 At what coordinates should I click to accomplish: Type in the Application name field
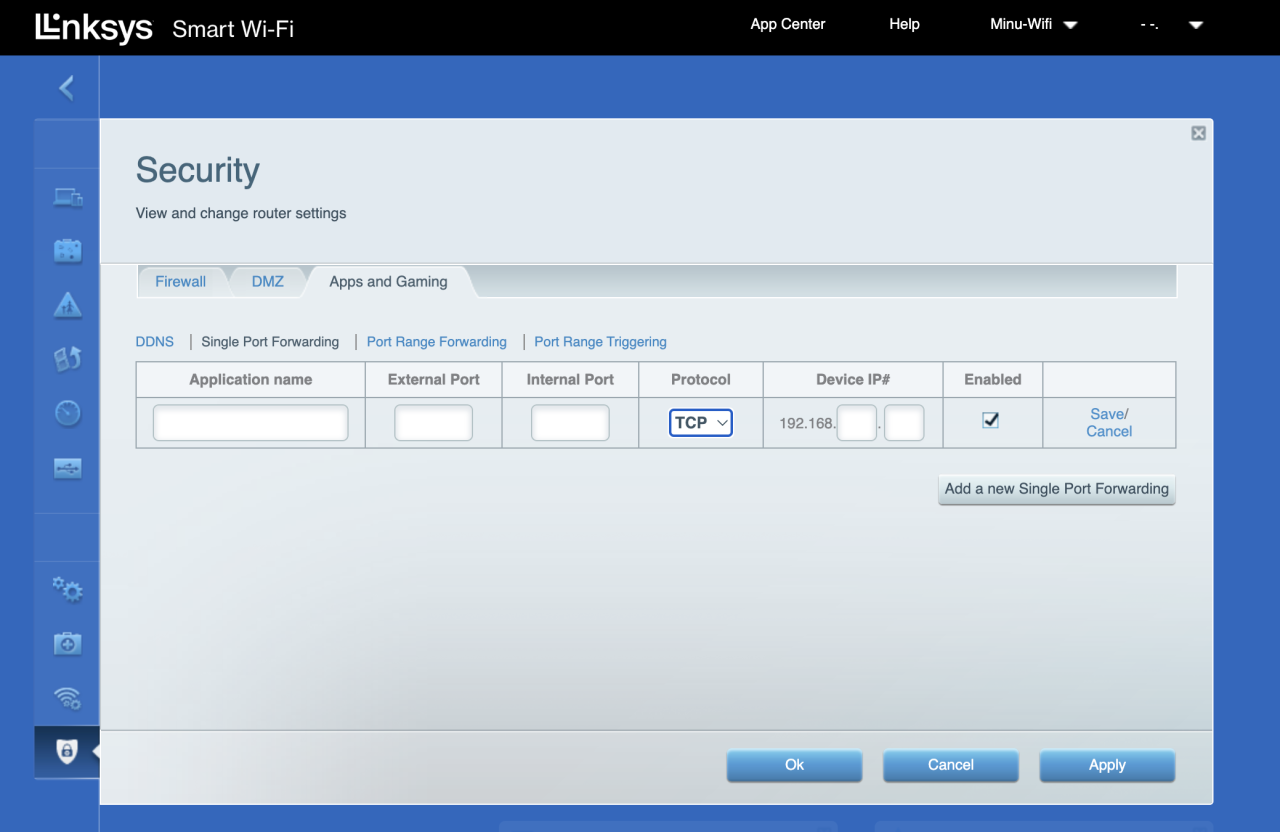click(x=249, y=422)
